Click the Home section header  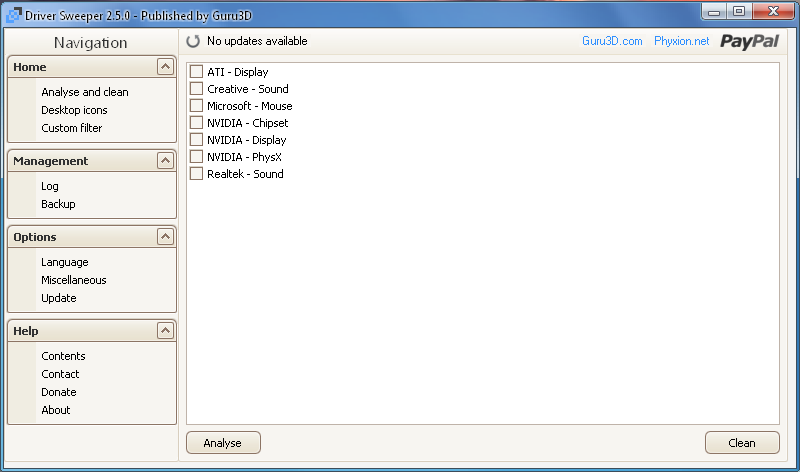click(x=92, y=67)
